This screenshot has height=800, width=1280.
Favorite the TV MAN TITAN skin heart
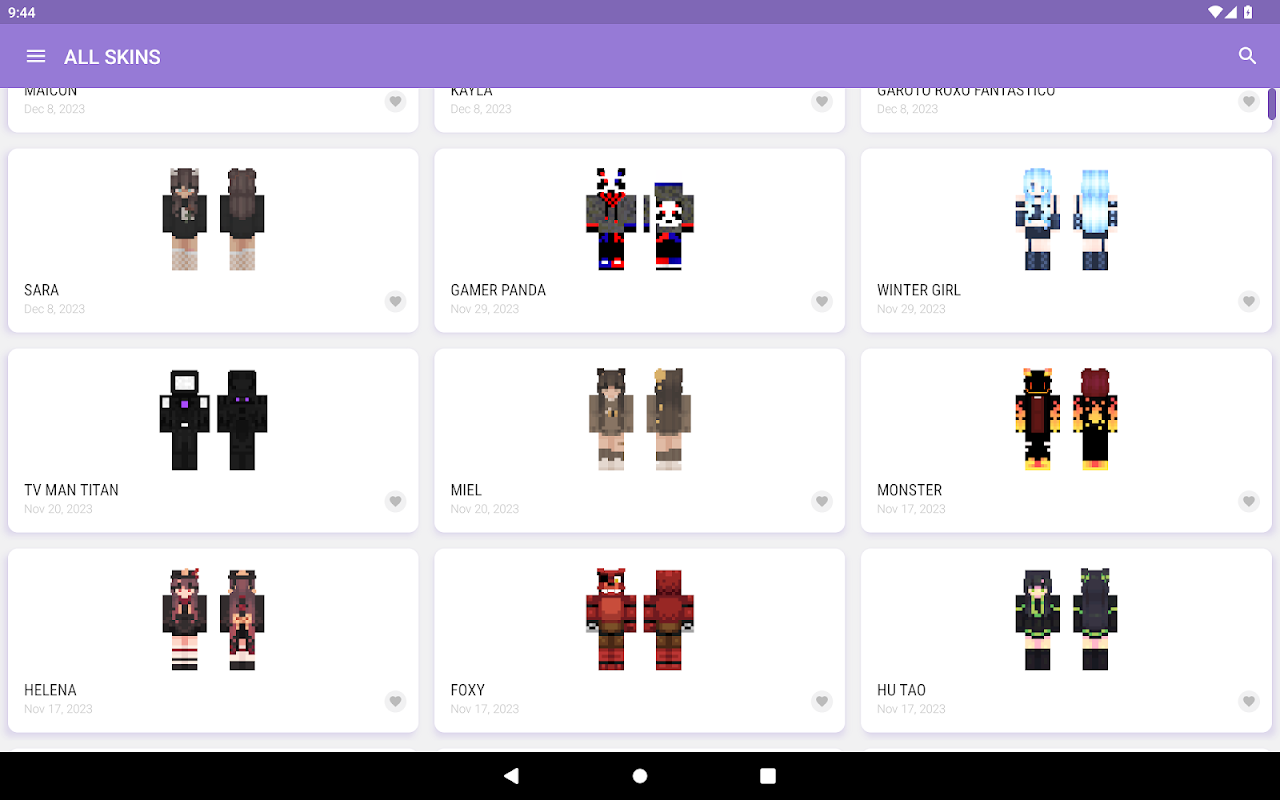pyautogui.click(x=396, y=501)
